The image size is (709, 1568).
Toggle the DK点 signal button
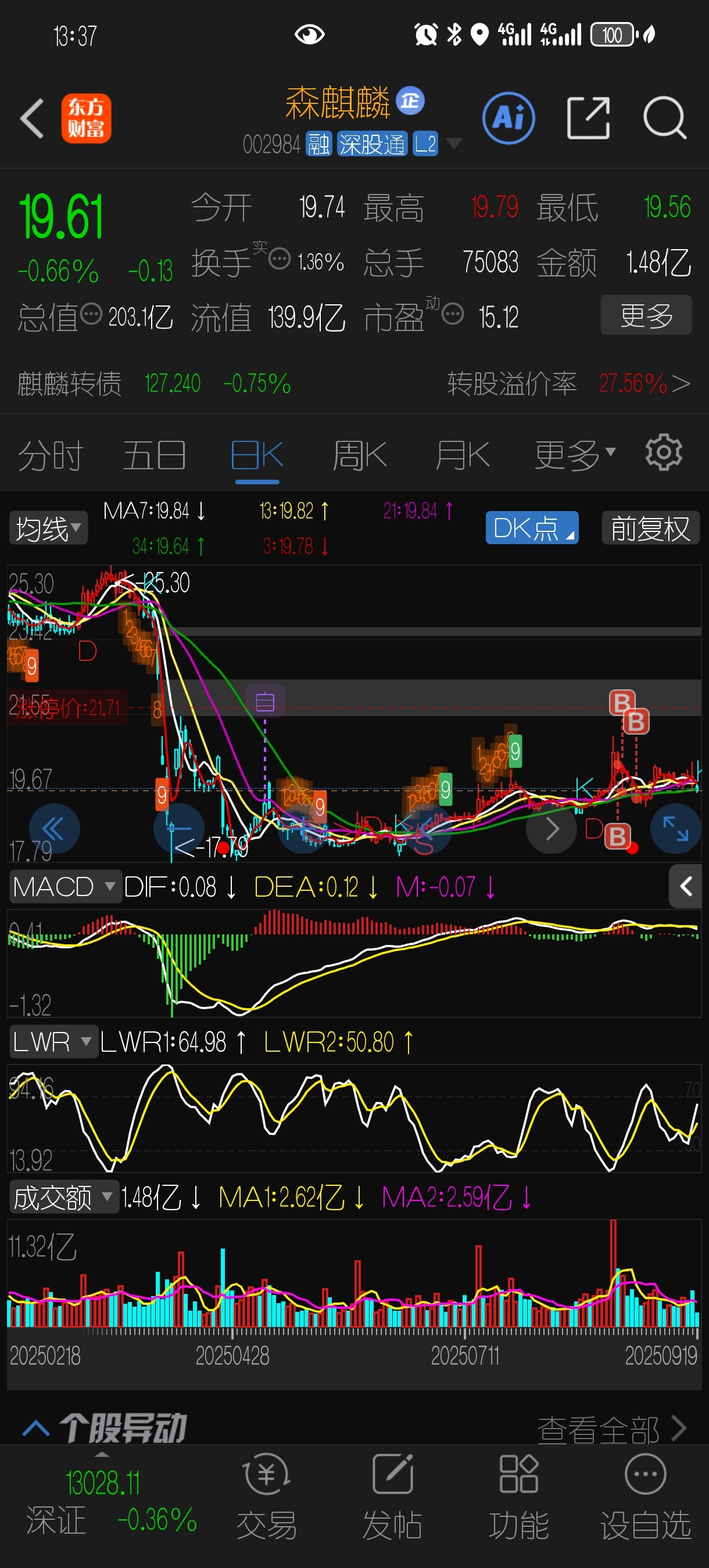pos(532,528)
